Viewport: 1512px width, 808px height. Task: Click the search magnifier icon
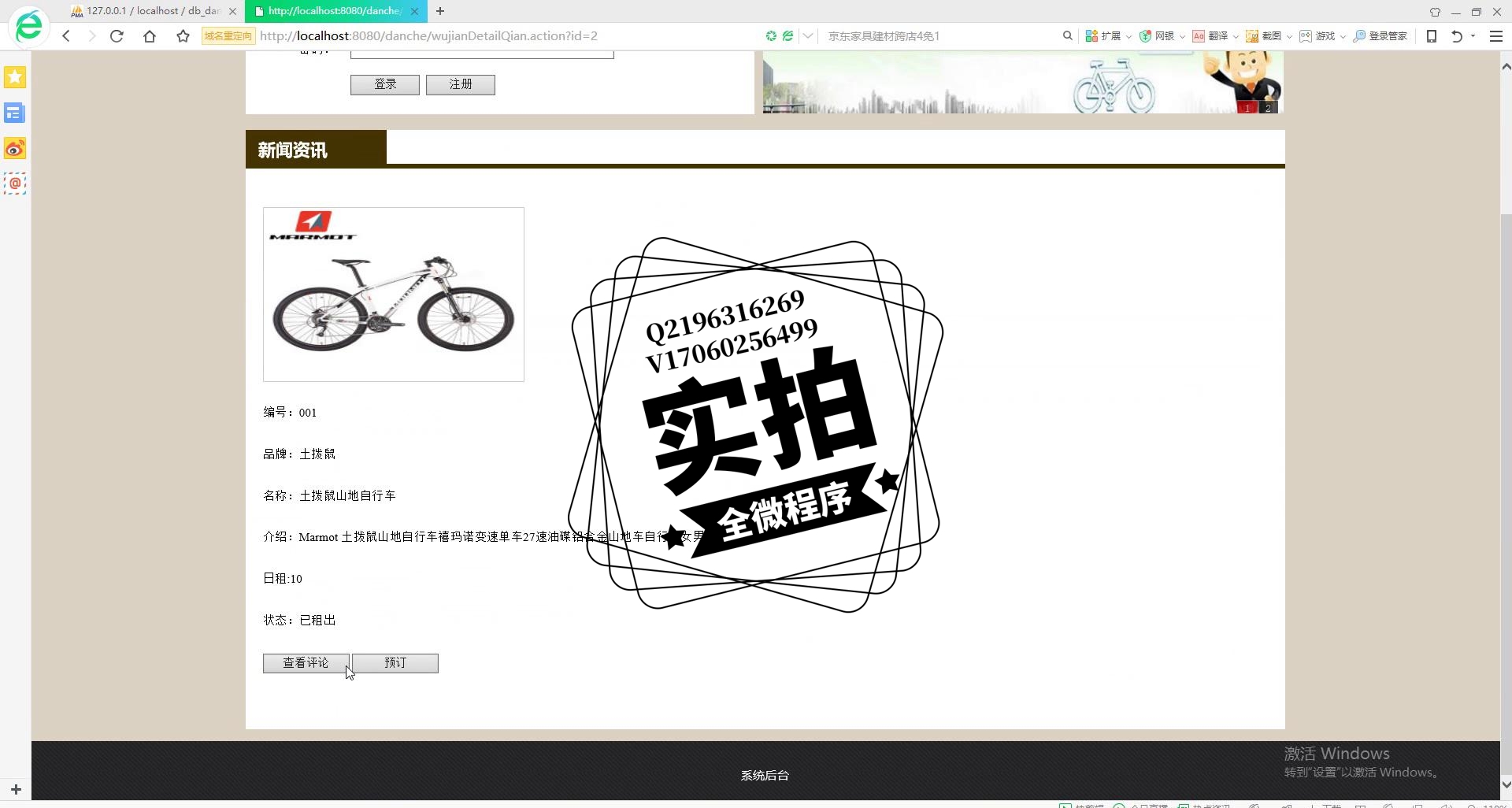coord(1068,36)
